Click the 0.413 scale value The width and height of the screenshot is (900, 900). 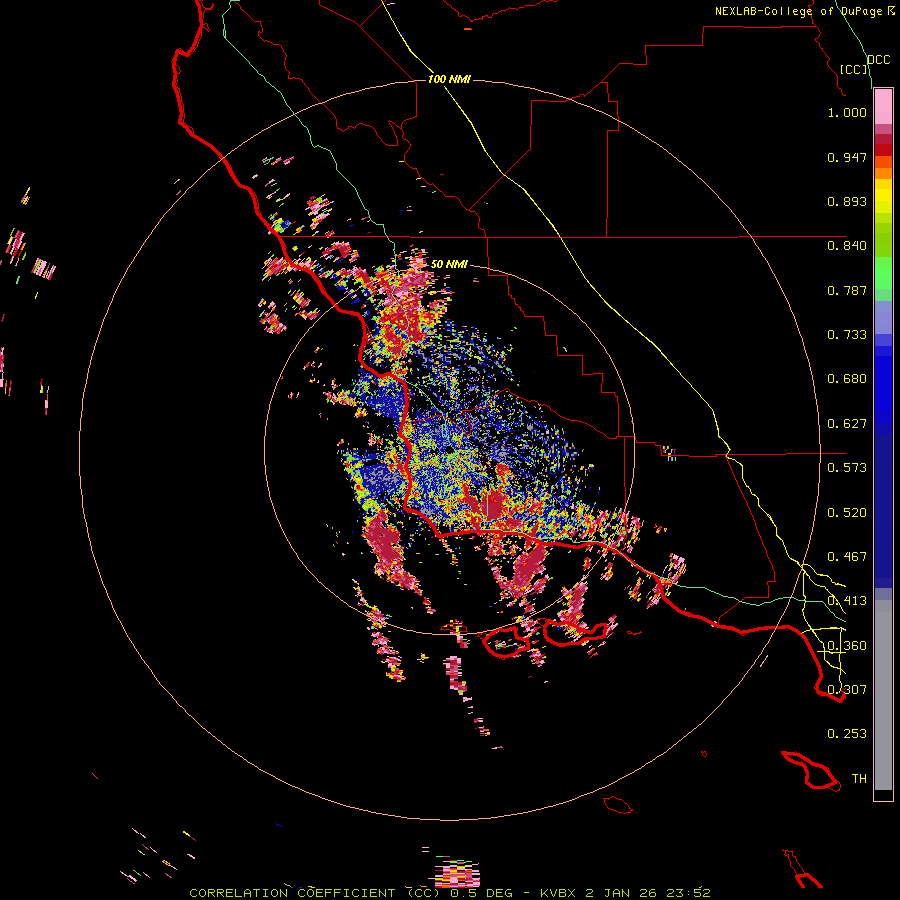tap(847, 601)
